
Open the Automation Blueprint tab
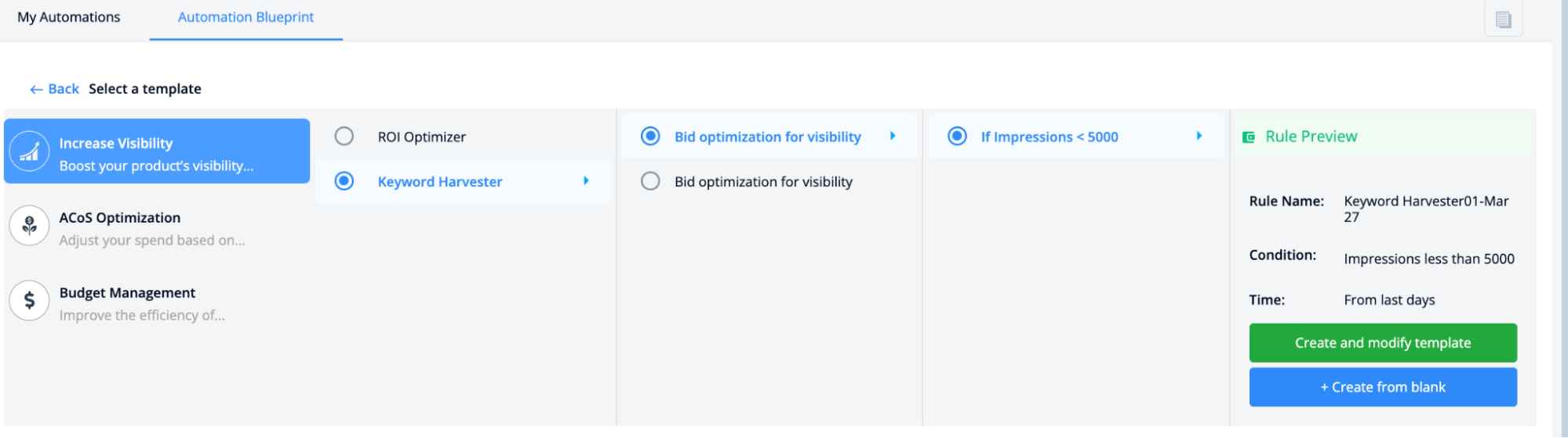pyautogui.click(x=246, y=17)
